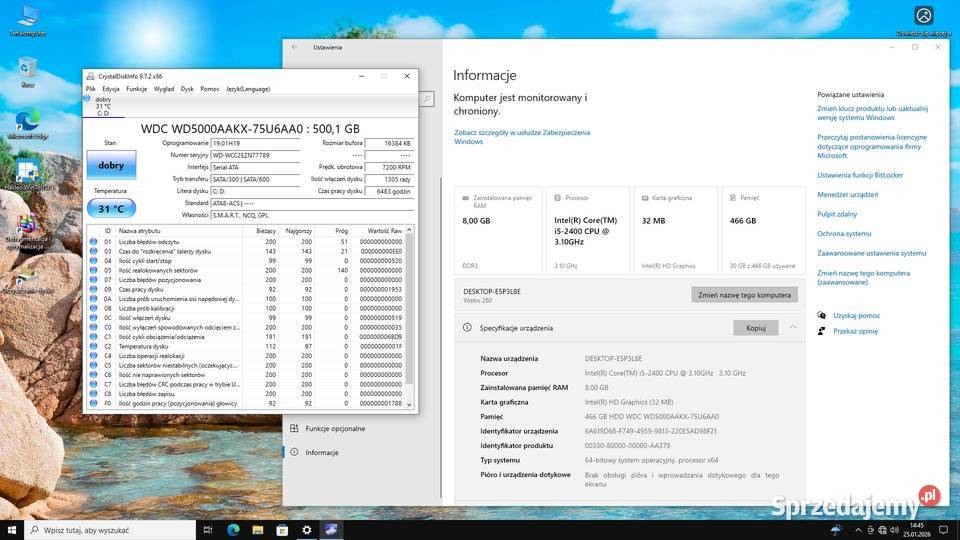The width and height of the screenshot is (960, 540).
Task: Open Microsoft Edge from the taskbar
Action: [233, 530]
